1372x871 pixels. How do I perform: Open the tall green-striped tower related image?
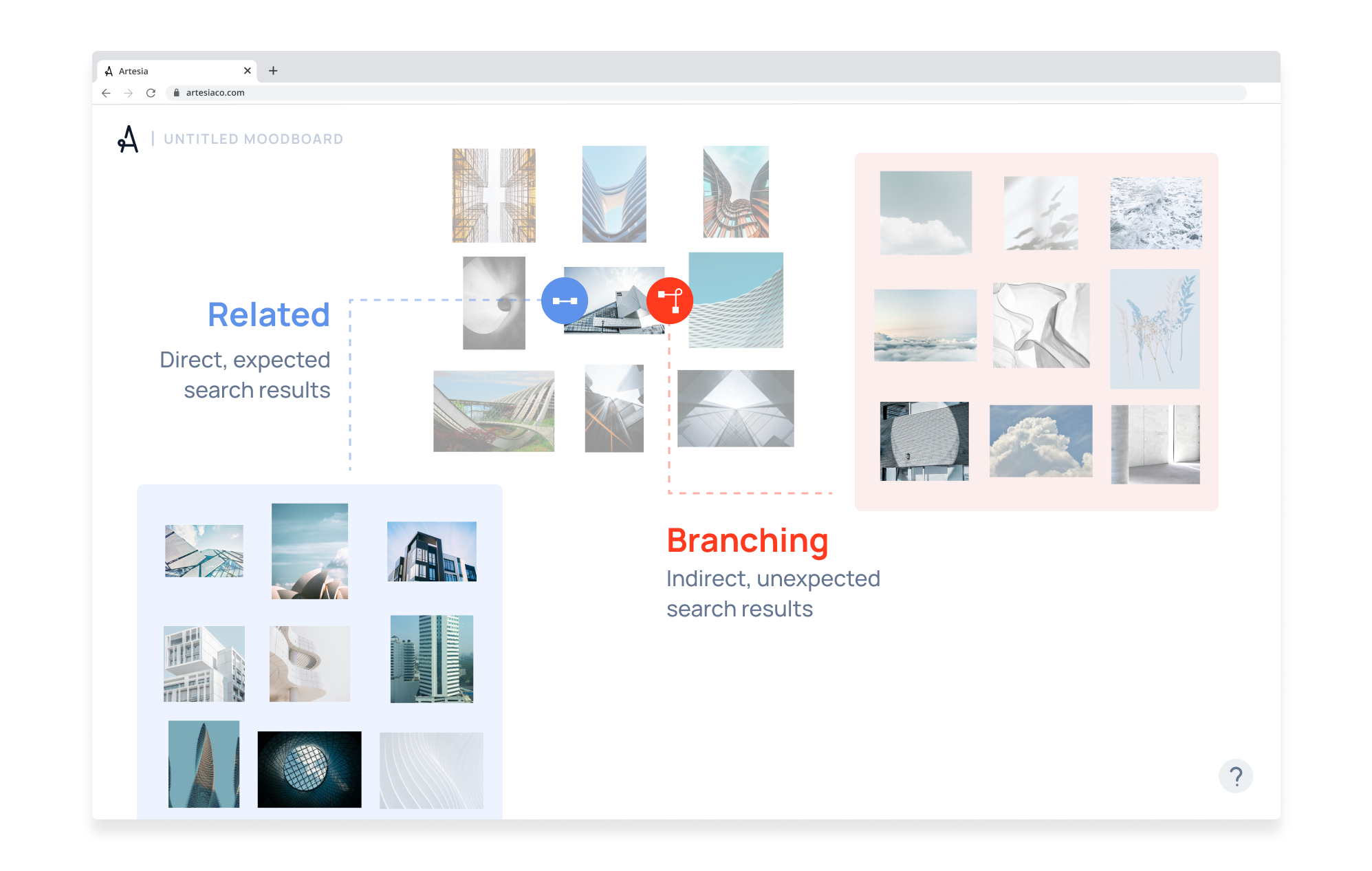click(432, 659)
